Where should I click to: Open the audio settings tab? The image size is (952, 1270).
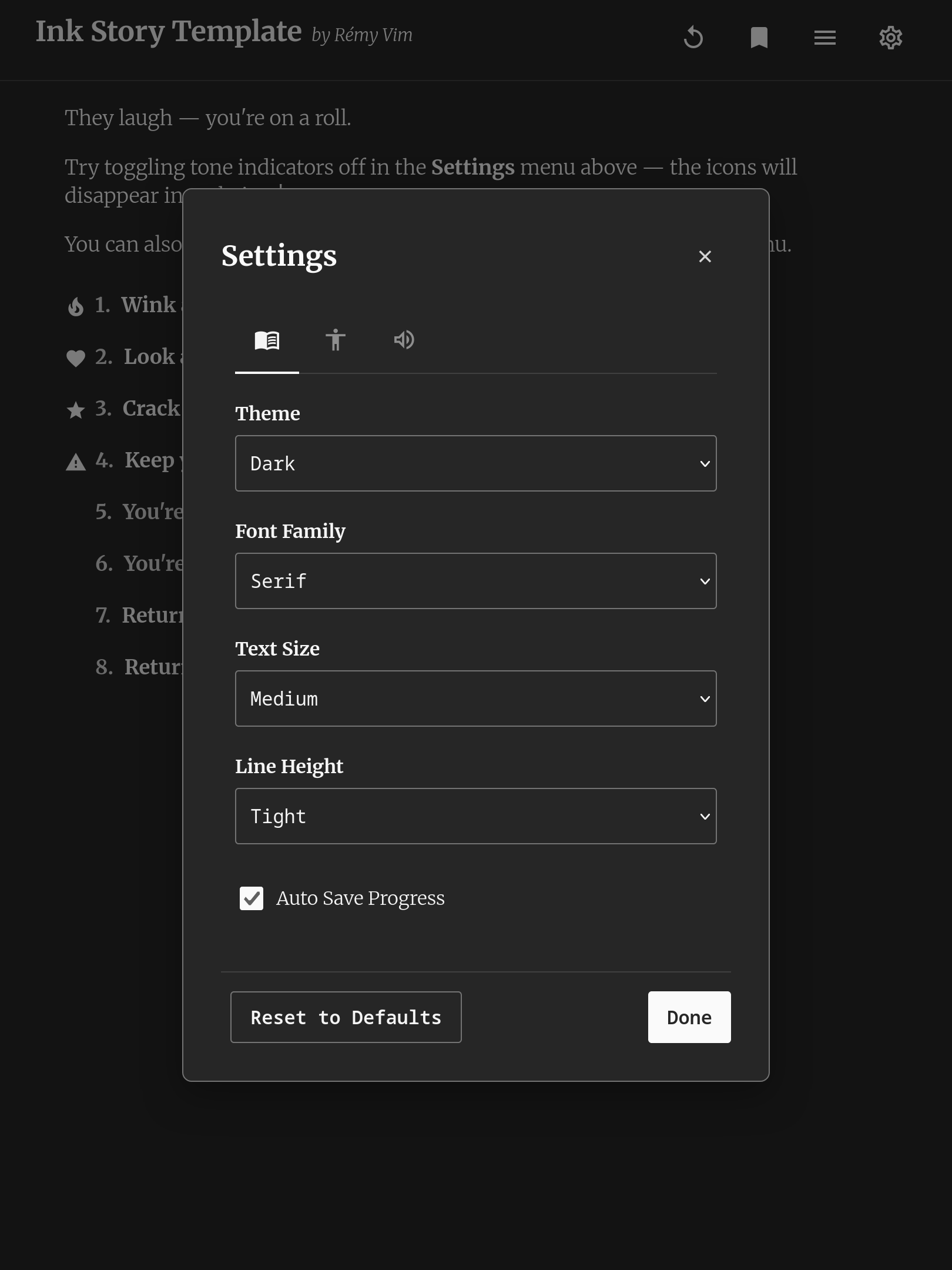tap(404, 340)
